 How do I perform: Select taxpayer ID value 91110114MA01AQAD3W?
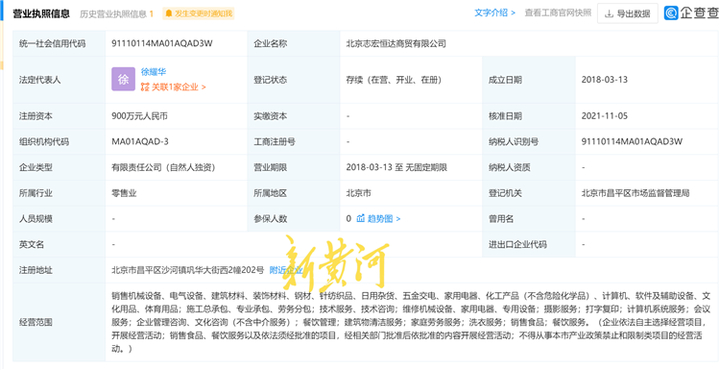click(632, 142)
